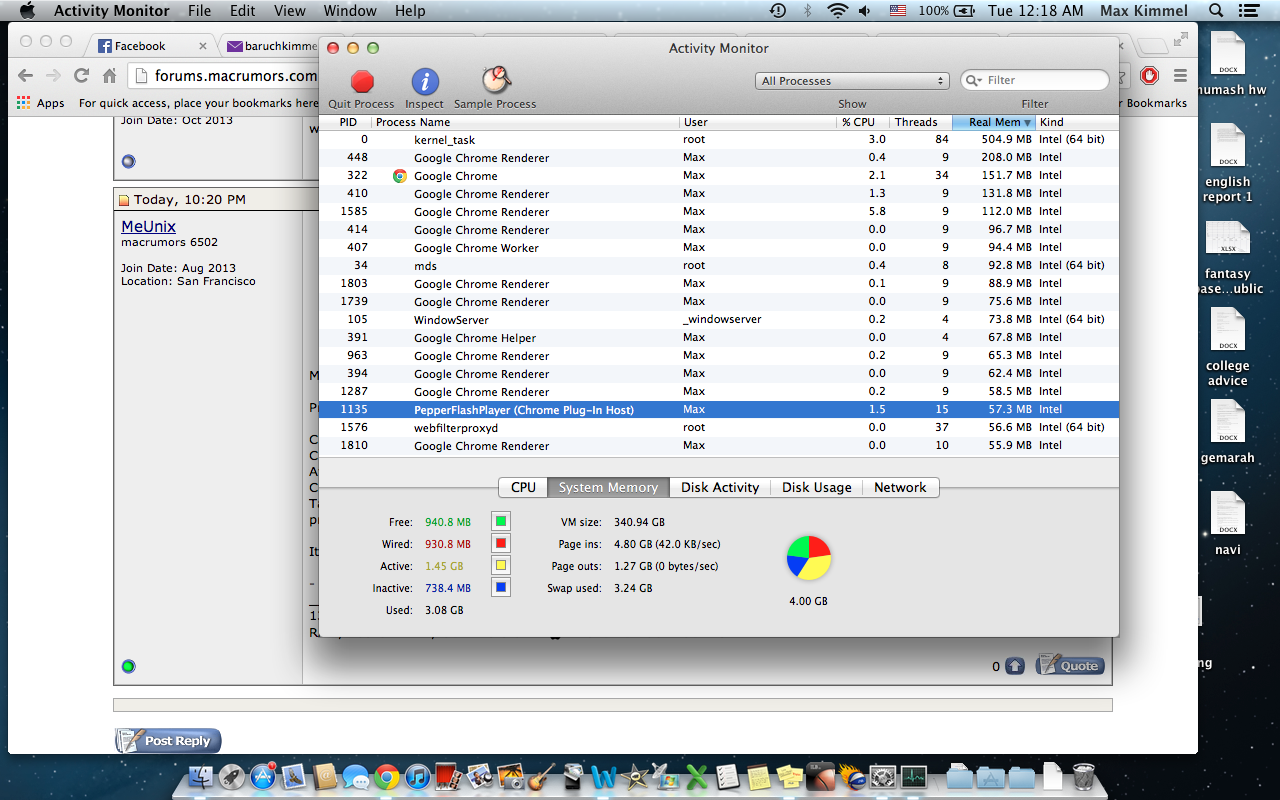Select the WindowServer process row
The height and width of the screenshot is (800, 1280).
[x=719, y=319]
